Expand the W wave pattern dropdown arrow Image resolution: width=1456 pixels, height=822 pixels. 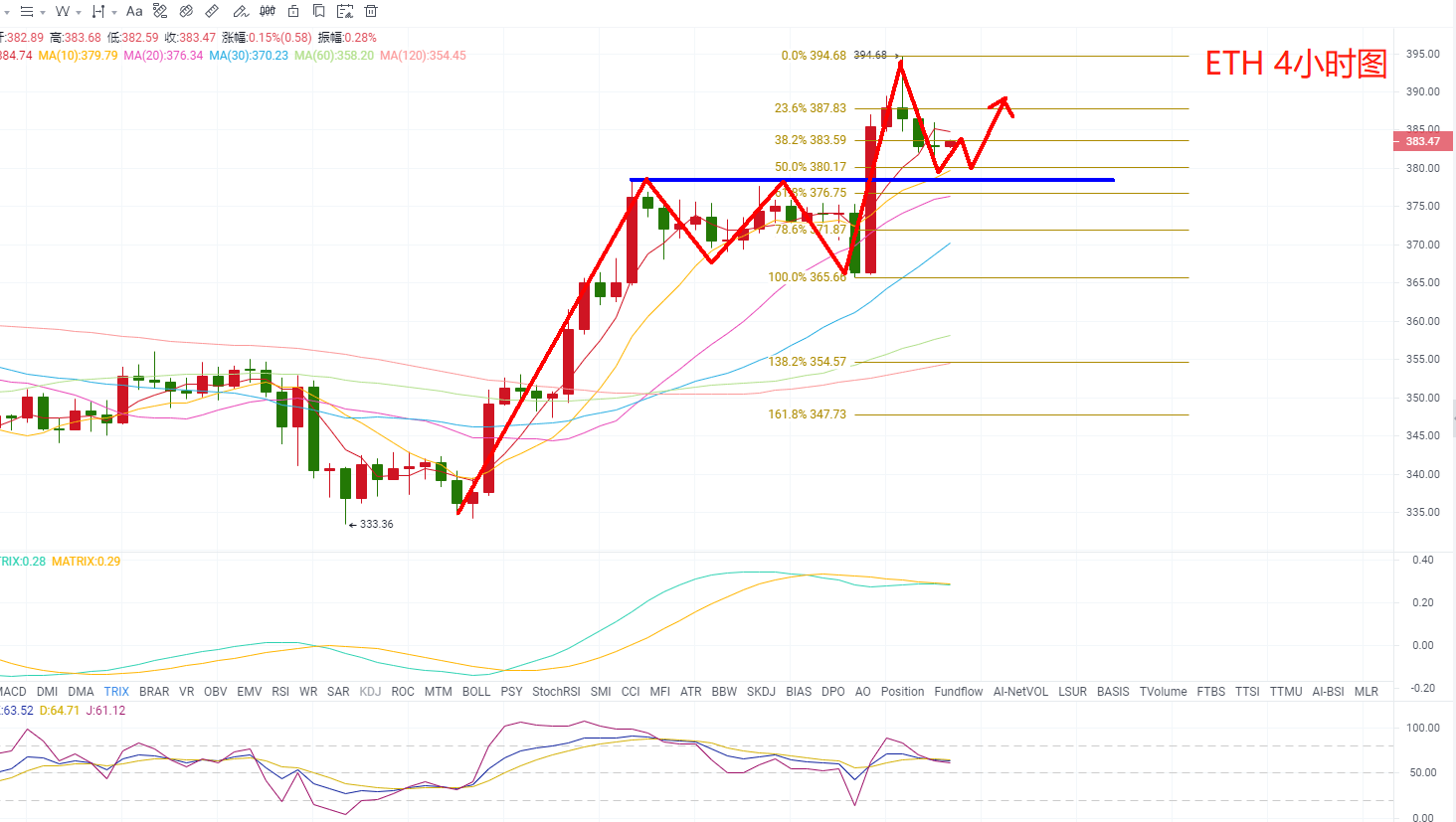[79, 12]
